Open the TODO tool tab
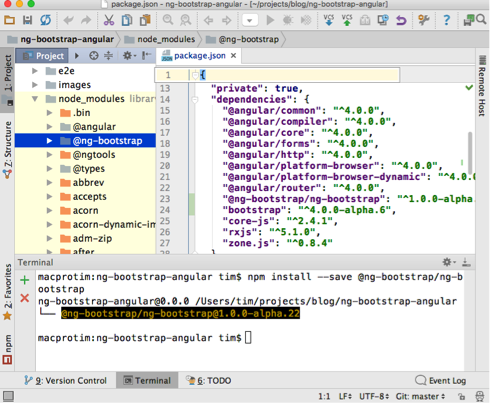The height and width of the screenshot is (403, 490). 209,380
